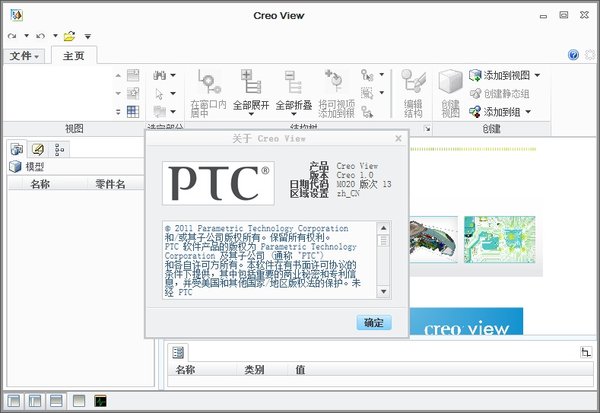Click the 类别 column header in attributes panel
The height and width of the screenshot is (413, 600).
click(254, 370)
